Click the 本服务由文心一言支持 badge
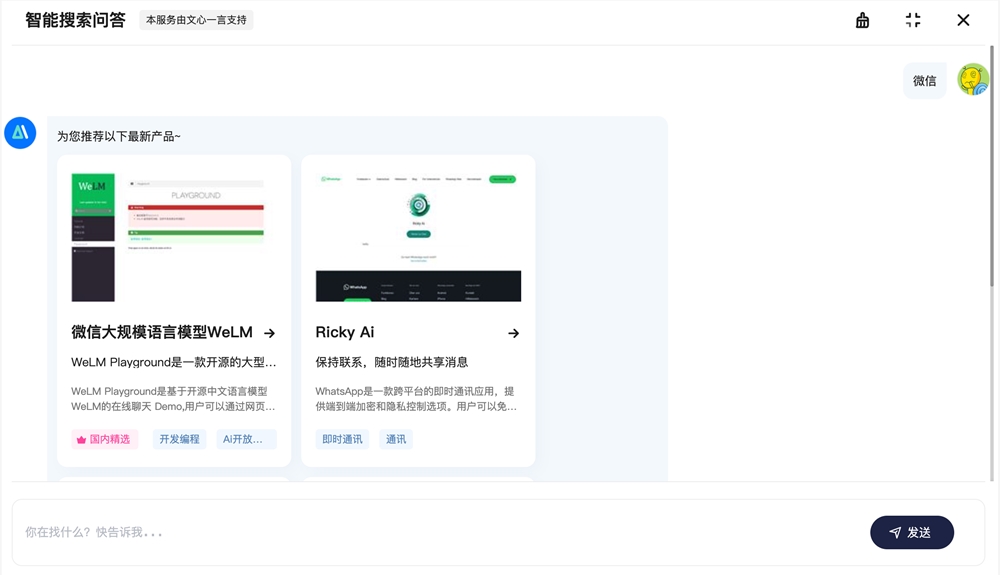Screen dimensions: 1000x575 [x=196, y=20]
